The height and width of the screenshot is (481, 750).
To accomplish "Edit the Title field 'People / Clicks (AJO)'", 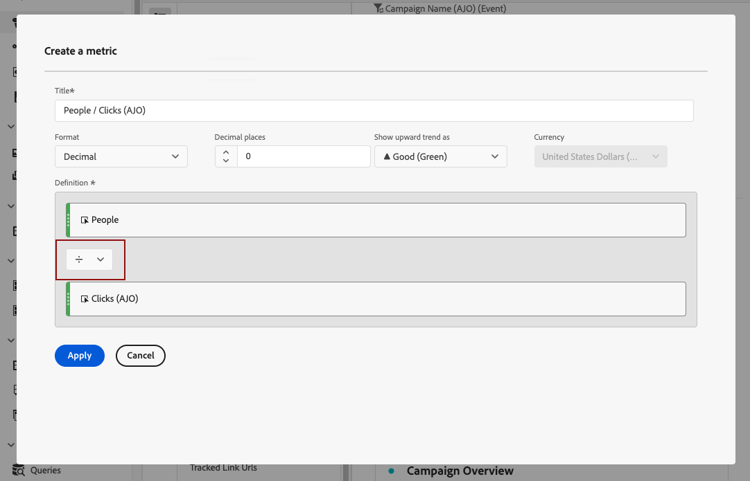I will click(x=374, y=110).
